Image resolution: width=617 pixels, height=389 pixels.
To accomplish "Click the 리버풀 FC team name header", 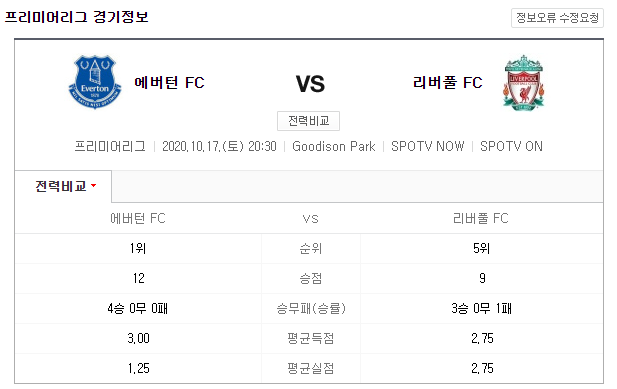I will point(447,83).
